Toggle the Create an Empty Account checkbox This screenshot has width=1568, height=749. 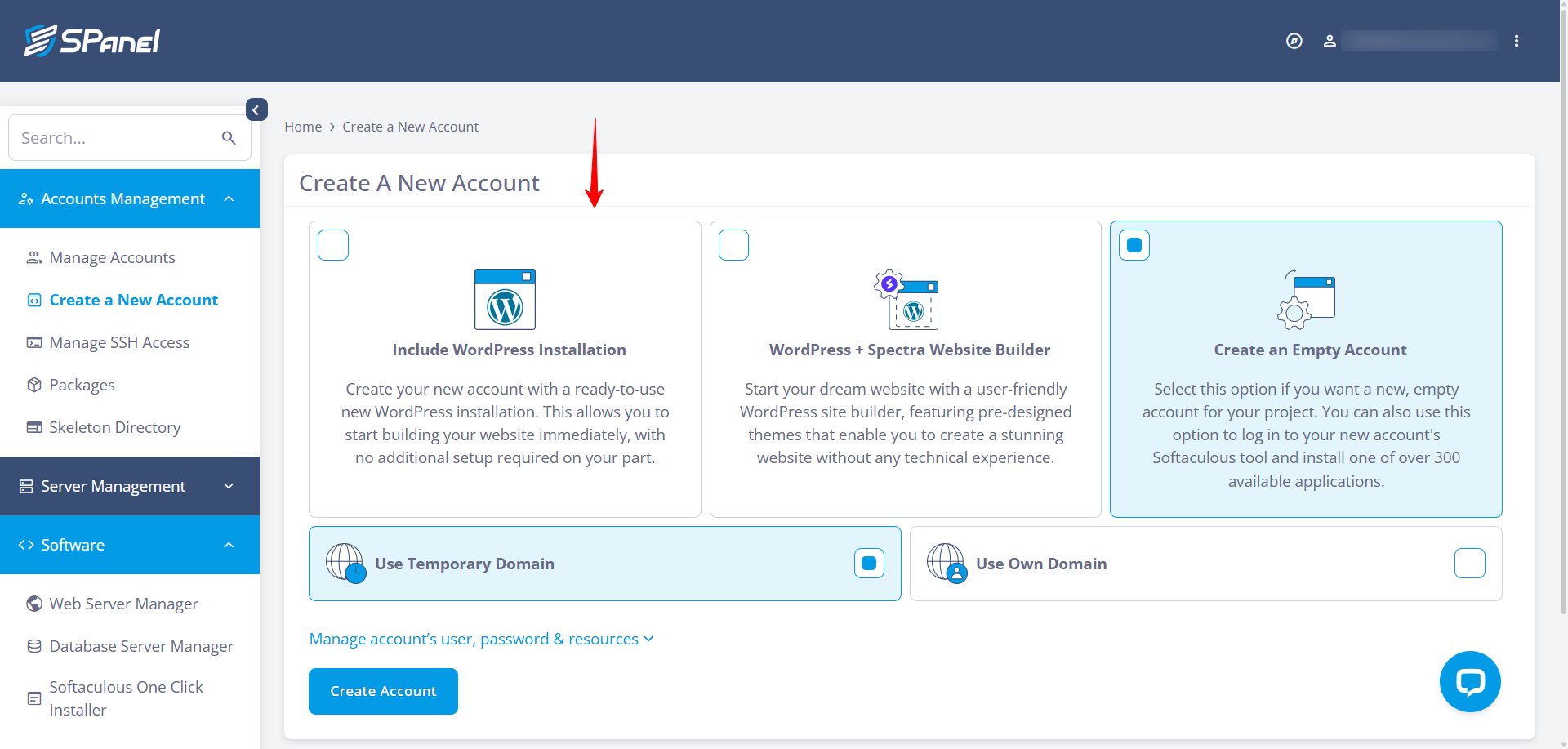[1134, 245]
